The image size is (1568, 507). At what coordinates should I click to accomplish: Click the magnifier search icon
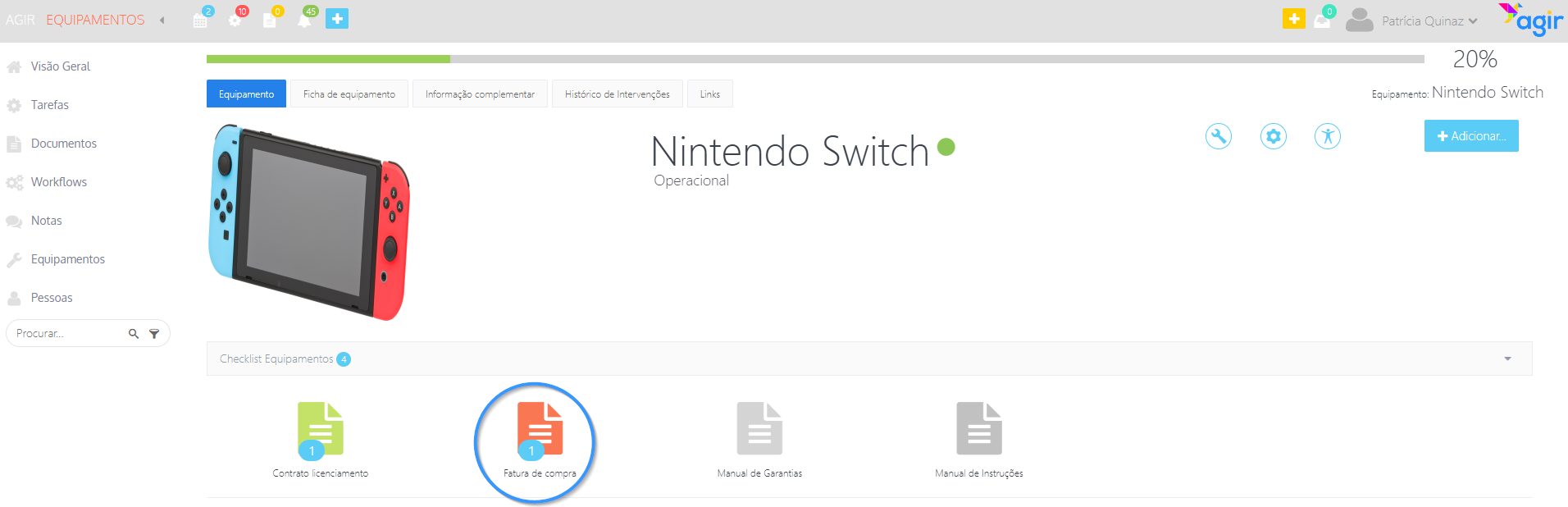[x=134, y=334]
